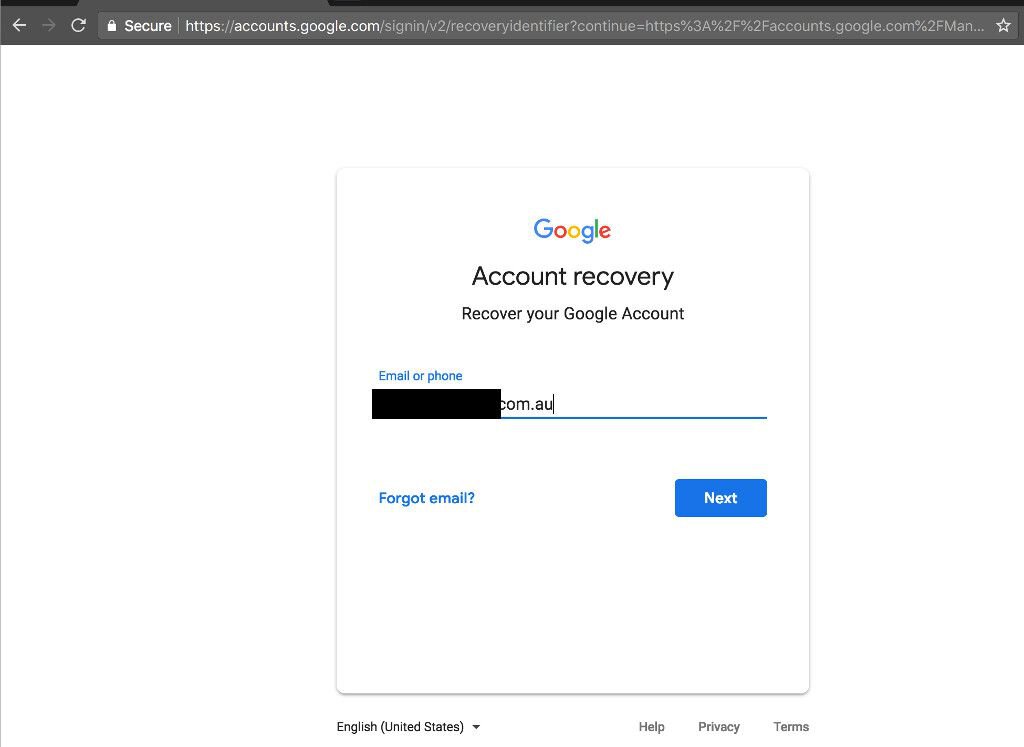
Task: Reload the page with the refresh icon
Action: coord(78,25)
